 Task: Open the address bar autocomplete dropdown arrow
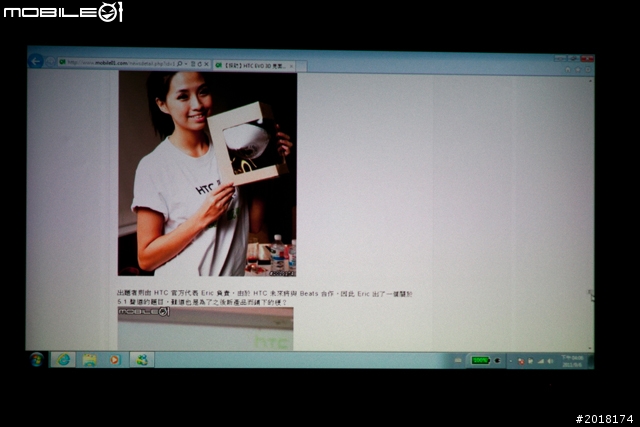point(186,64)
